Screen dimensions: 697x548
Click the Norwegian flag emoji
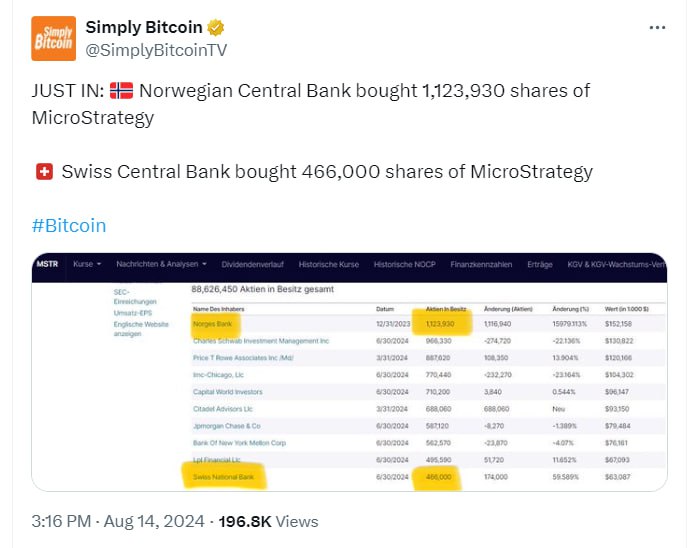pos(121,91)
